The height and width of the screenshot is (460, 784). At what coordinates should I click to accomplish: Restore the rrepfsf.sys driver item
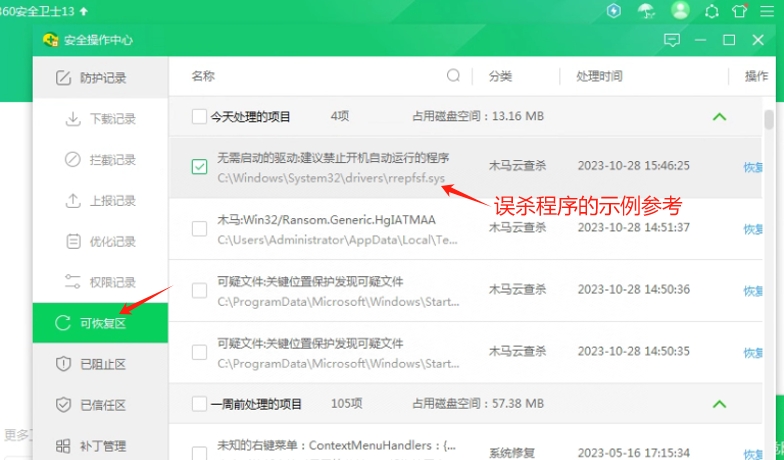pos(753,168)
